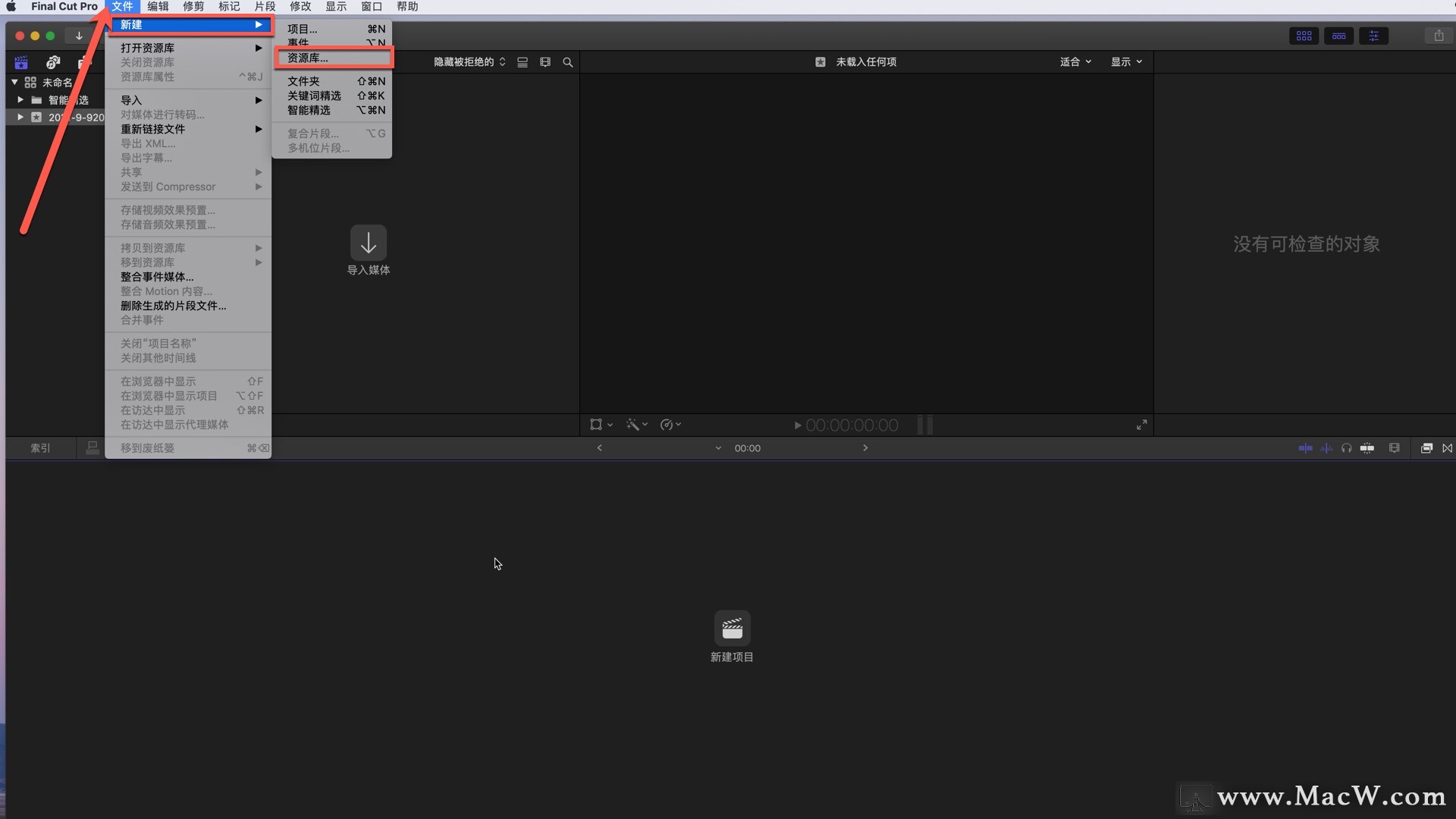Open the 编辑 menu in menu bar

tap(158, 6)
